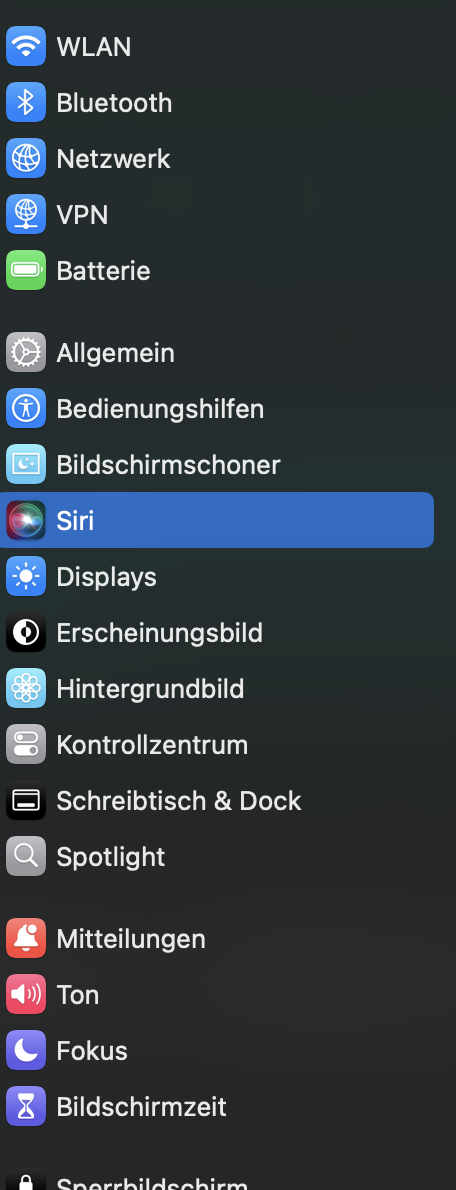Click the Bildschirmschoner icon
Screen dimensions: 456x1190
(26, 464)
